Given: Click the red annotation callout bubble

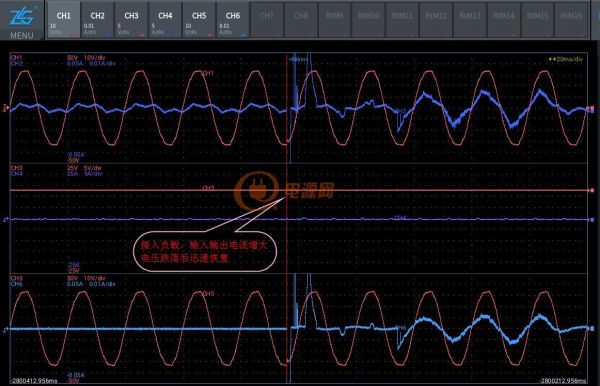Looking at the screenshot, I should pos(205,251).
